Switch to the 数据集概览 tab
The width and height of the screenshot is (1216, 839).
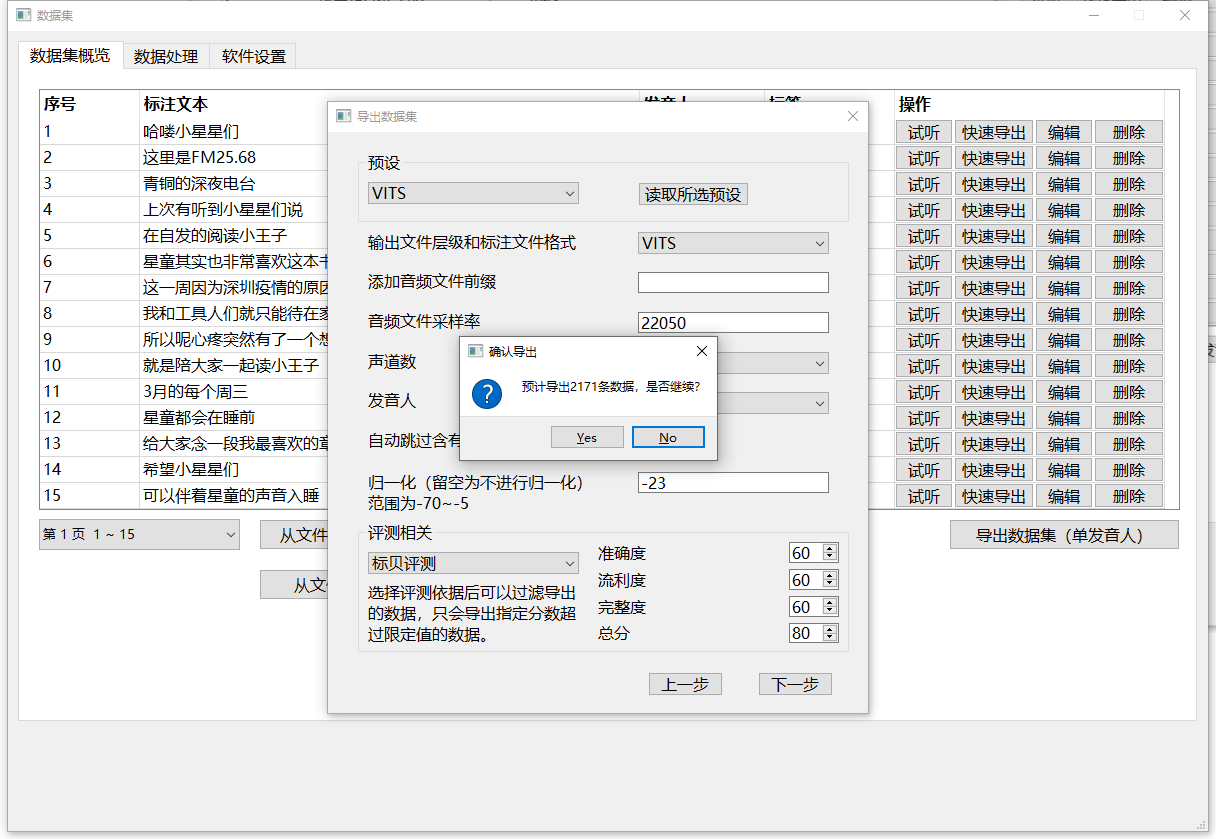70,55
